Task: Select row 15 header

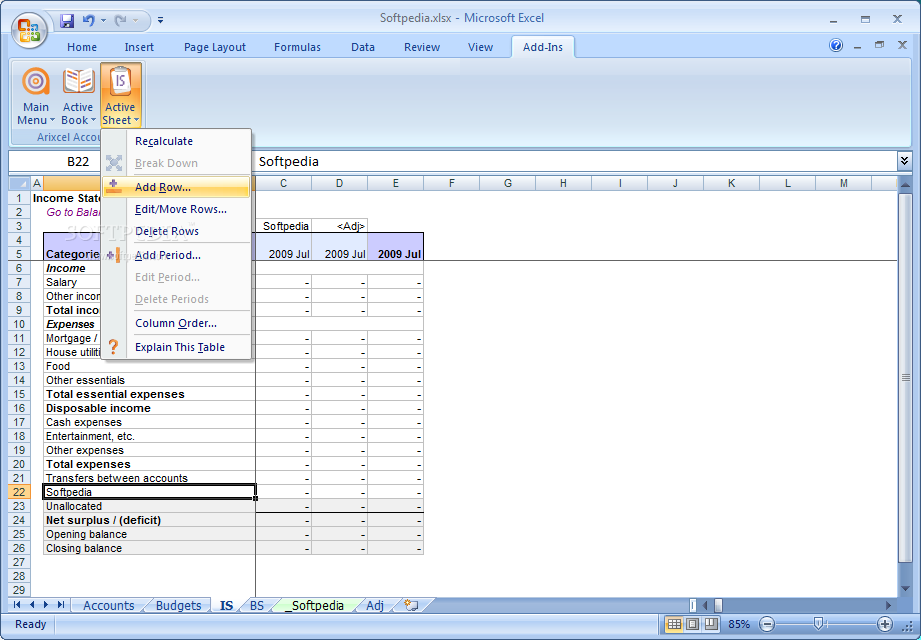Action: (x=19, y=394)
